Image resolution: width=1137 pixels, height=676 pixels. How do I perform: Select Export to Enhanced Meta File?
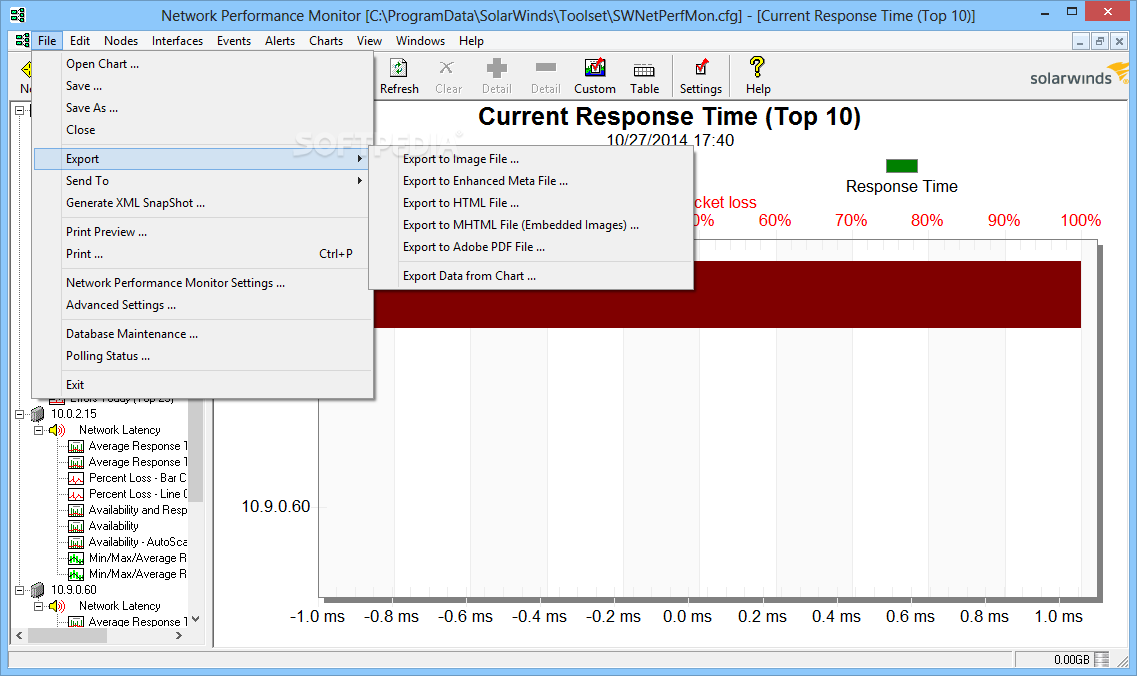[531, 181]
